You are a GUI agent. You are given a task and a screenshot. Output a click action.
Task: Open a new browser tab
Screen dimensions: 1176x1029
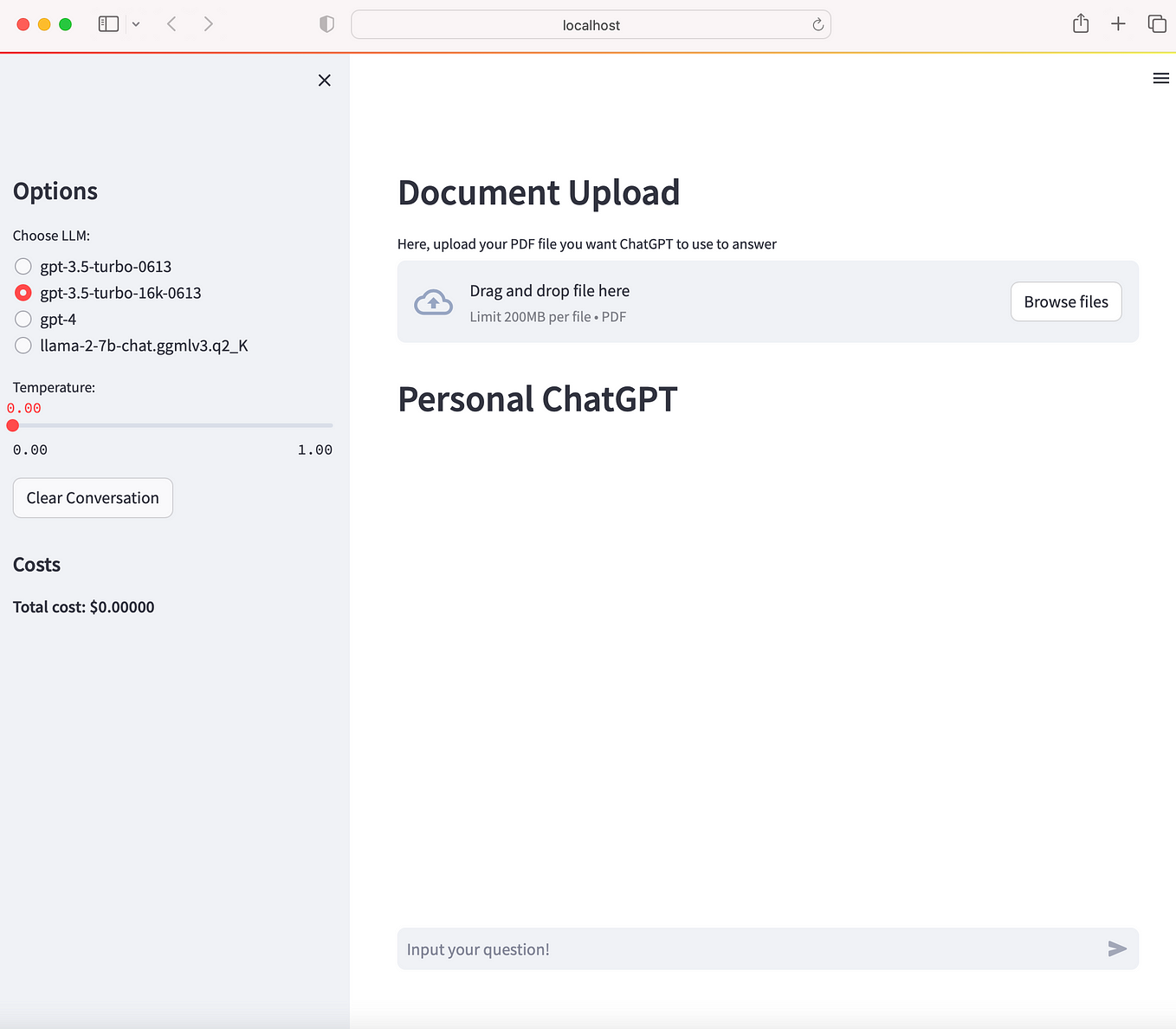click(1118, 23)
